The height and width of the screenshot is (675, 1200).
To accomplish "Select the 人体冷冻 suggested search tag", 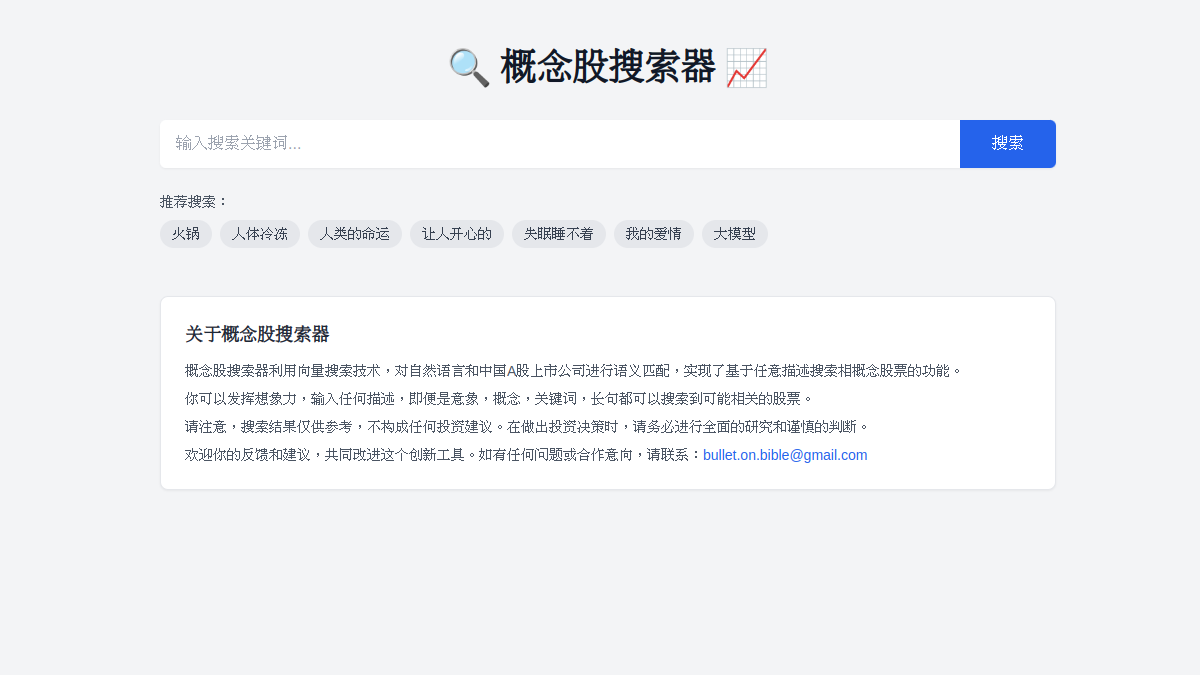I will coord(260,234).
